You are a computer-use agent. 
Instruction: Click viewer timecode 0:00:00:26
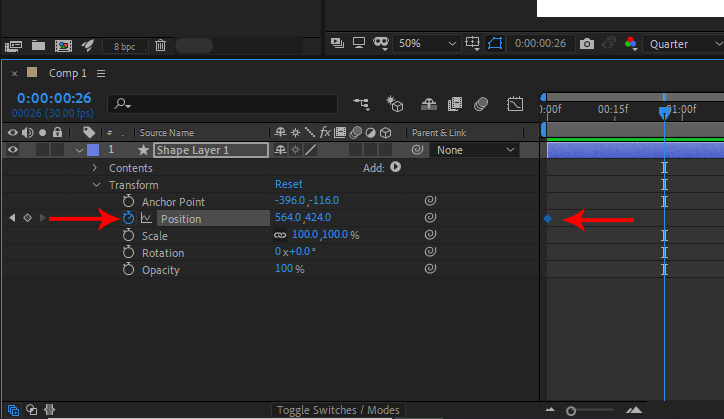(540, 43)
